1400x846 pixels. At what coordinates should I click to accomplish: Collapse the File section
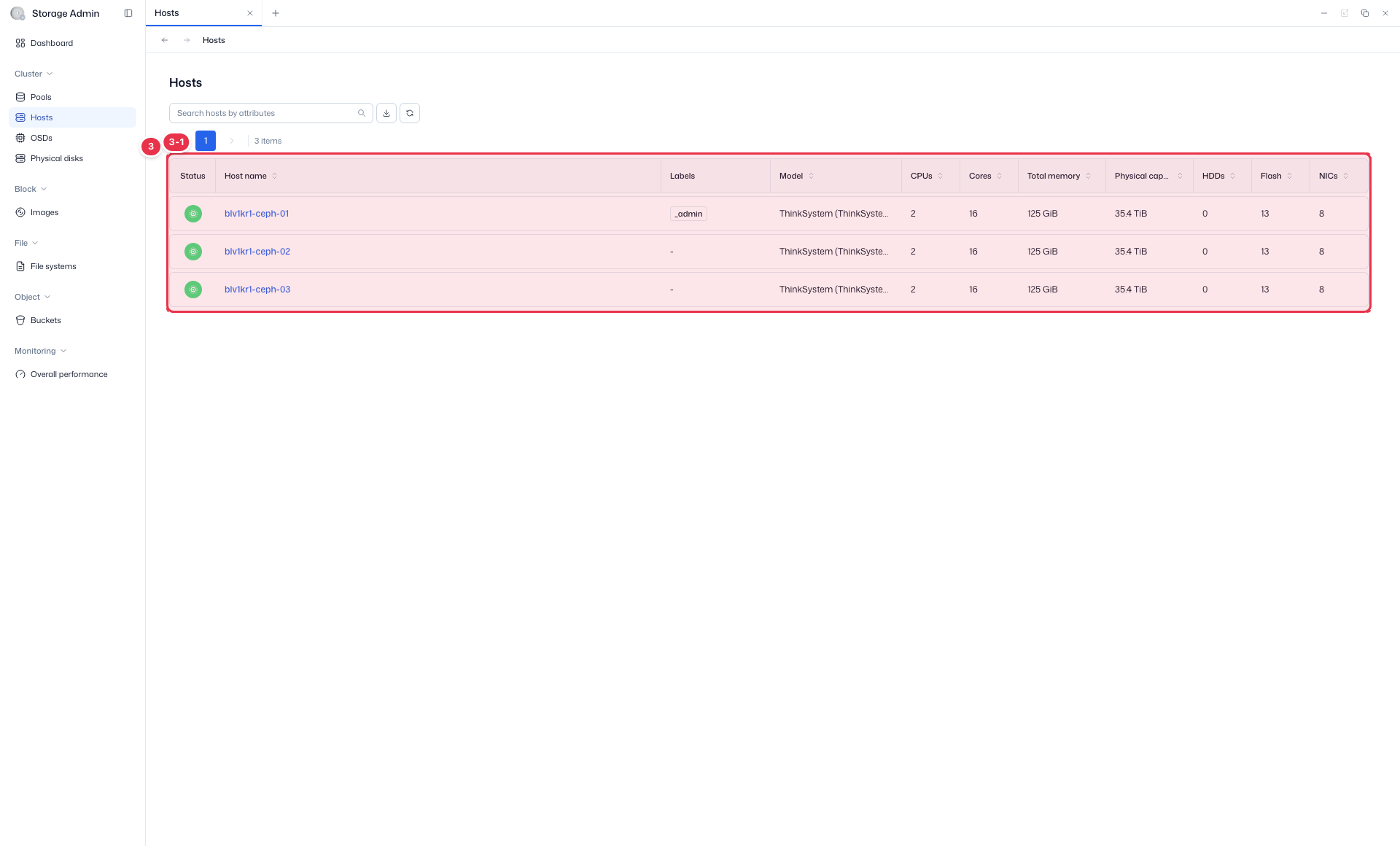(26, 243)
